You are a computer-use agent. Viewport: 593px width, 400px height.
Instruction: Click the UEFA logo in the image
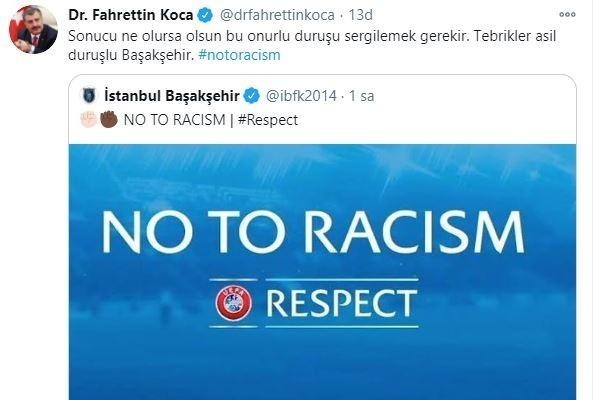pos(234,303)
